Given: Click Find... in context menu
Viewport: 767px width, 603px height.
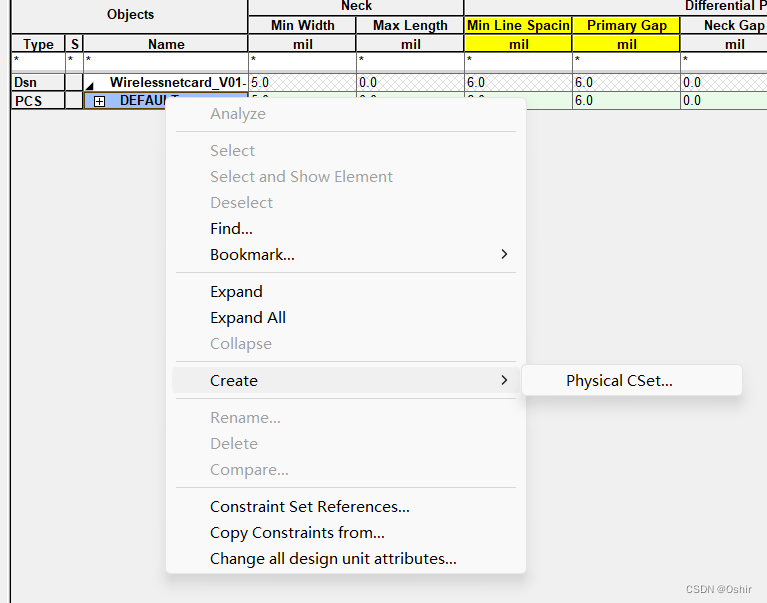Looking at the screenshot, I should (x=231, y=229).
